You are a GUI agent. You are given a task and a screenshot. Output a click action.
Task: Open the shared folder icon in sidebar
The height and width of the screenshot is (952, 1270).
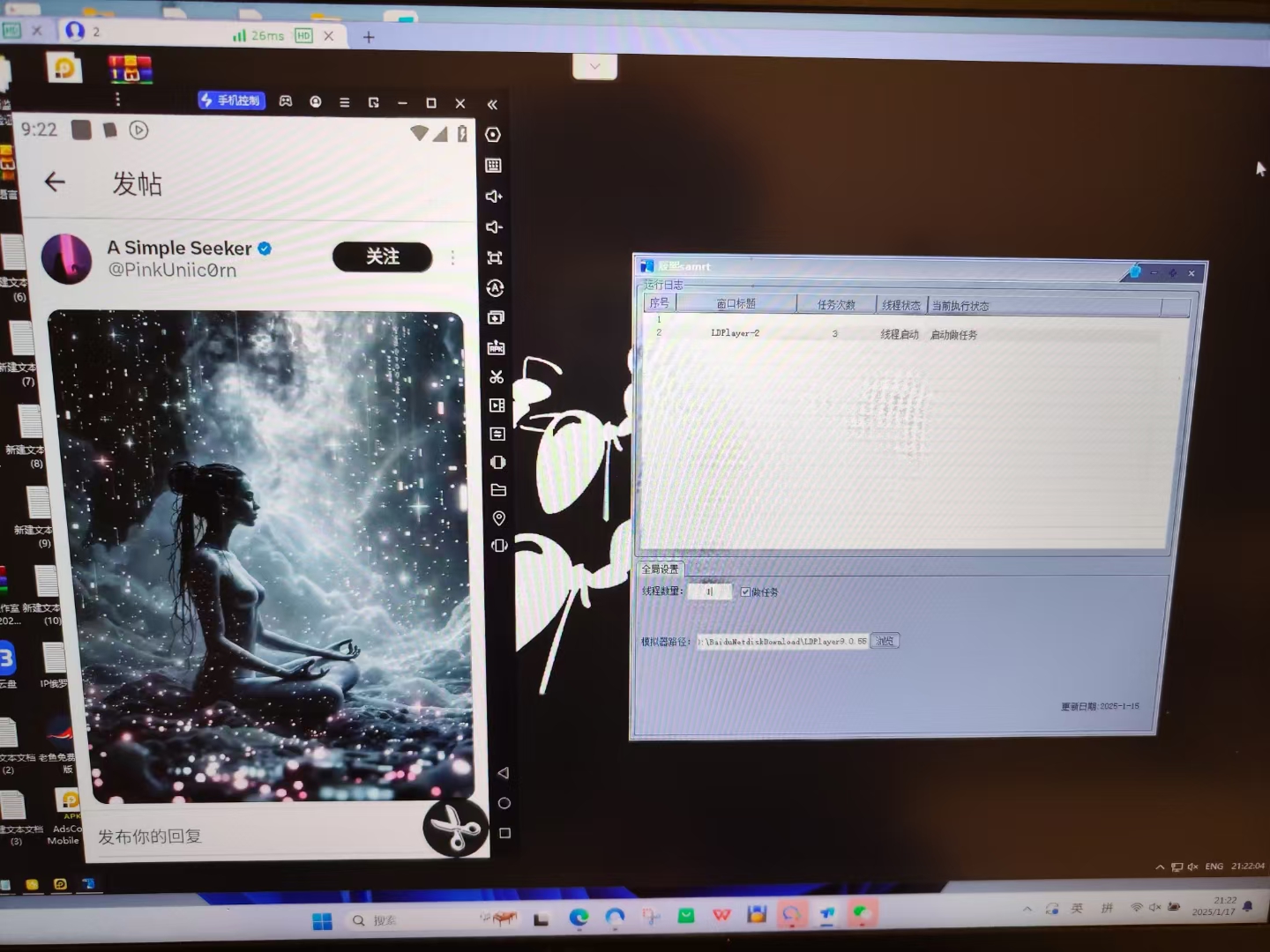click(498, 490)
